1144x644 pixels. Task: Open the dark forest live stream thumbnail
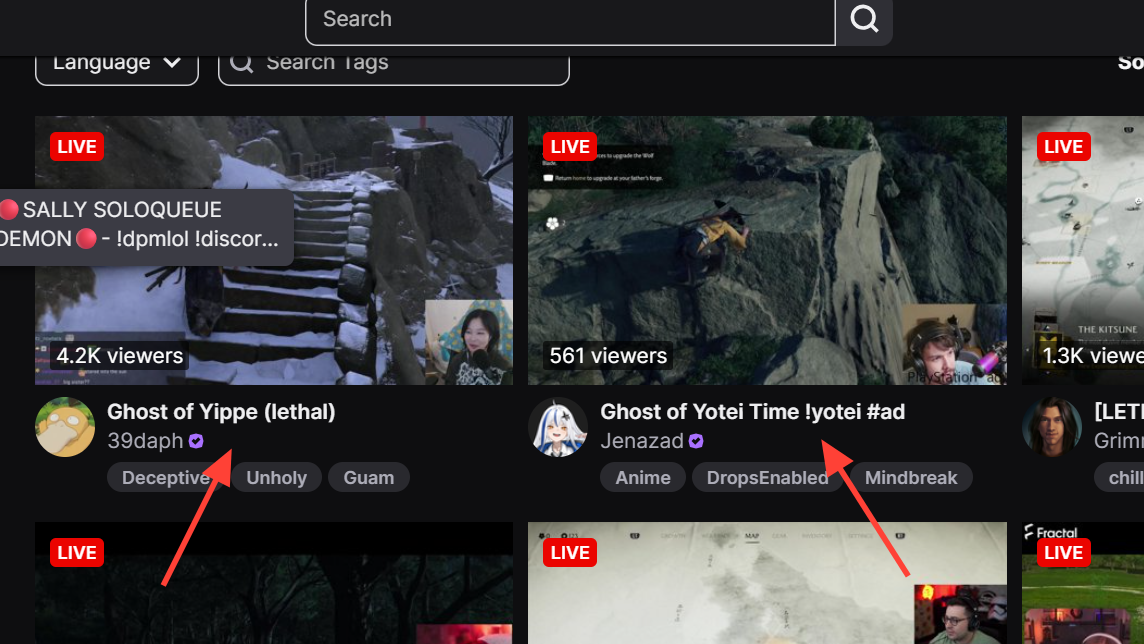(274, 583)
